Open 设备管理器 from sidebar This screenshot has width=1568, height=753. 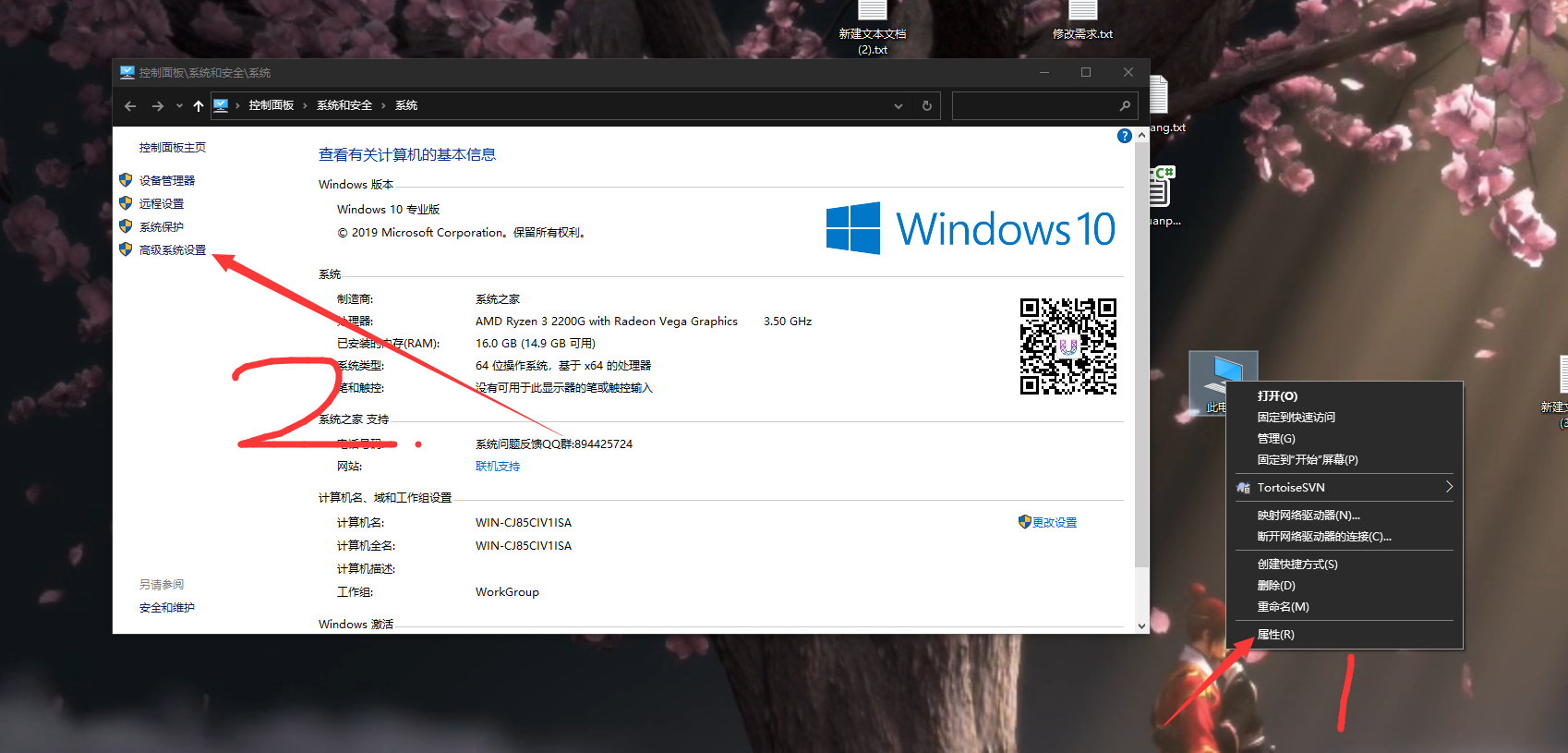click(167, 180)
